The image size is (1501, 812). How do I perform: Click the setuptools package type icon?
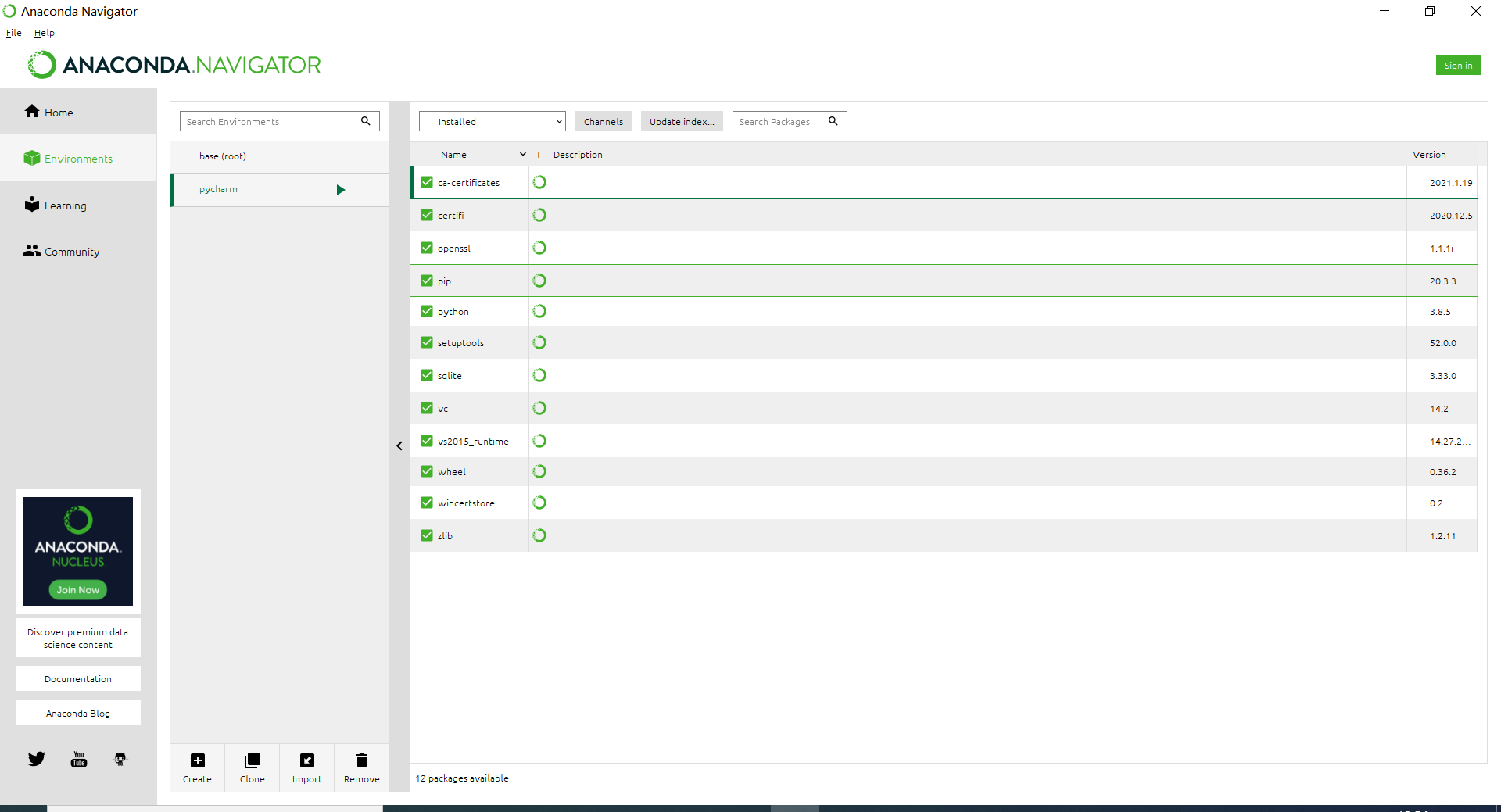click(x=539, y=342)
